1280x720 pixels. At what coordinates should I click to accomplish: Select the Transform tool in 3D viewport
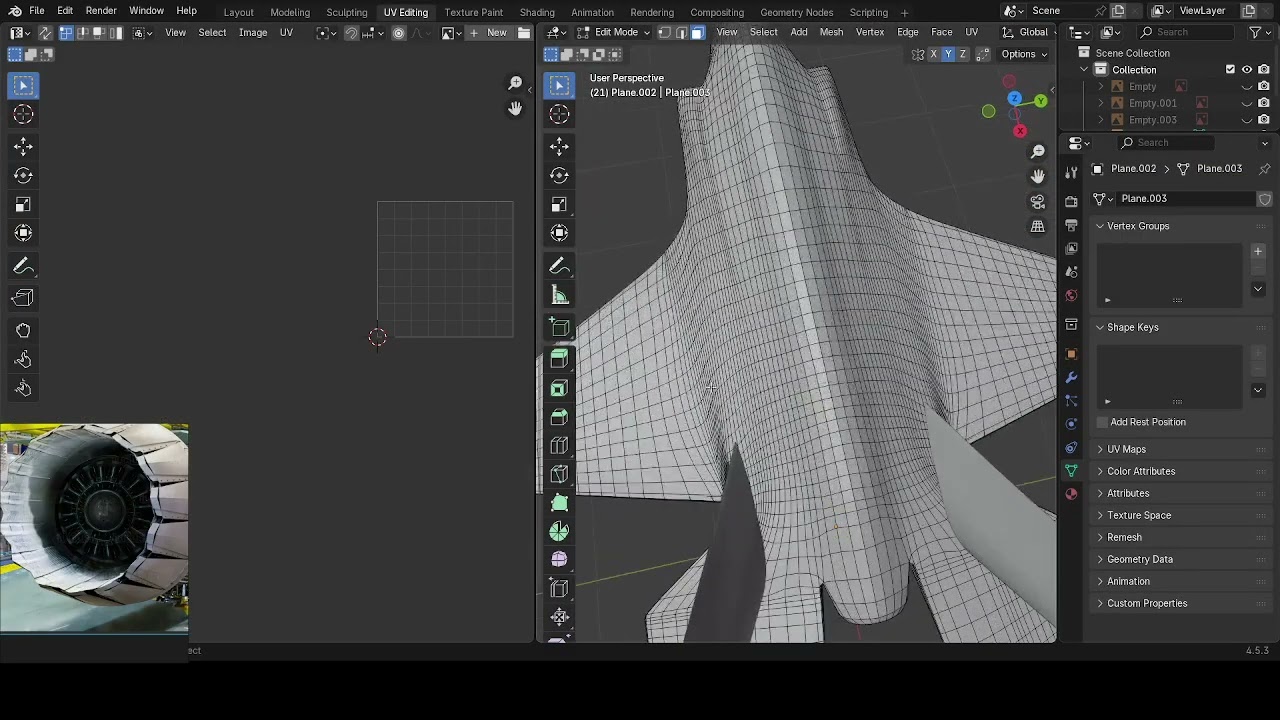pyautogui.click(x=559, y=233)
